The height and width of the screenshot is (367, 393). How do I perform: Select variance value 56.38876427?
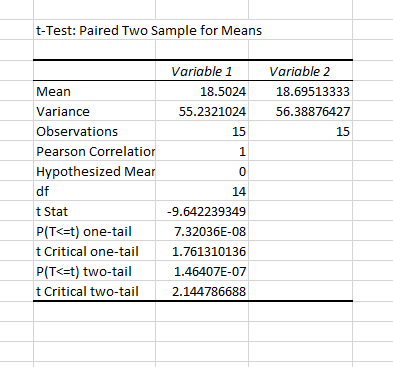click(300, 111)
